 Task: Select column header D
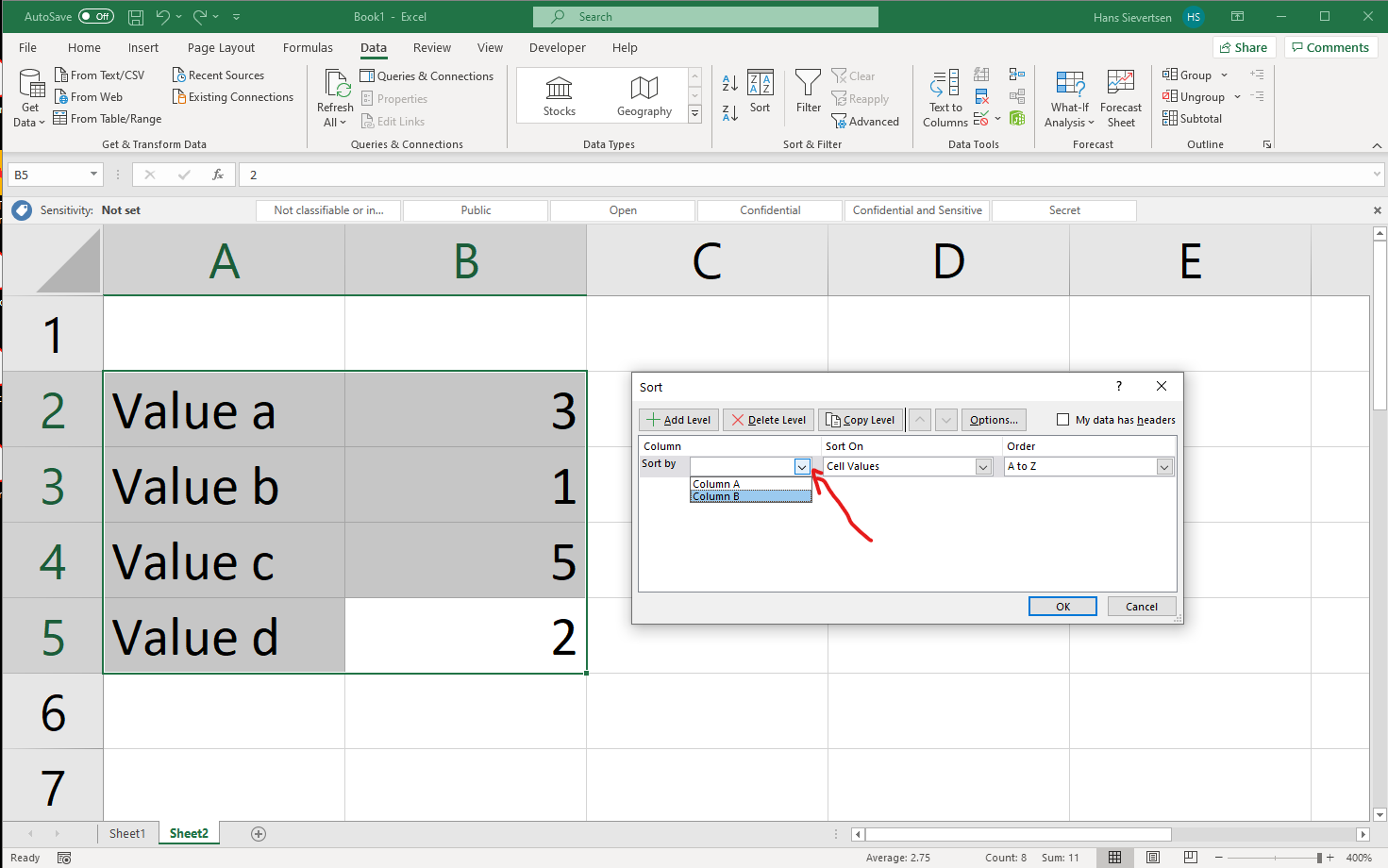(x=948, y=260)
